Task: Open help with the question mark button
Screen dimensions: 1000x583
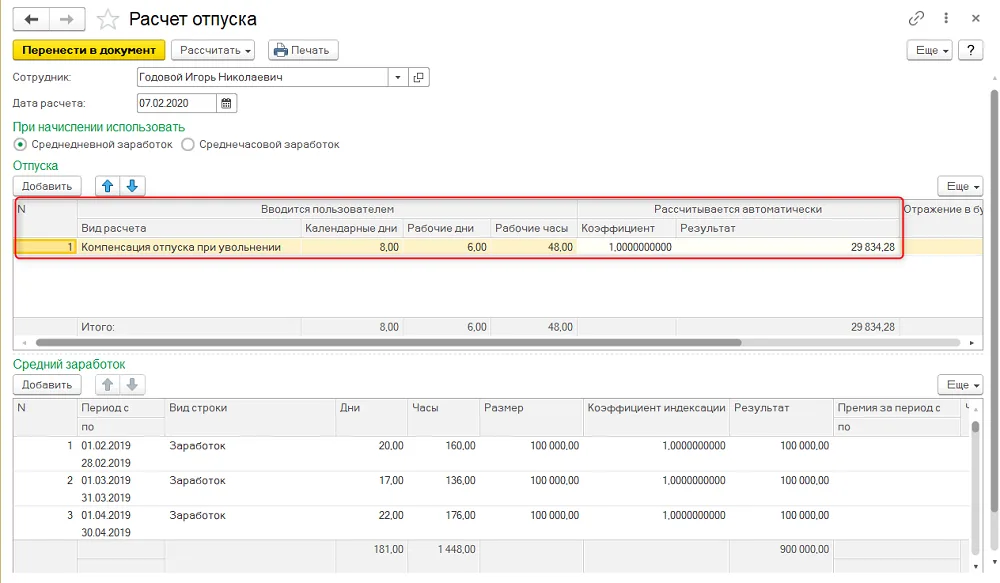Action: [x=971, y=50]
